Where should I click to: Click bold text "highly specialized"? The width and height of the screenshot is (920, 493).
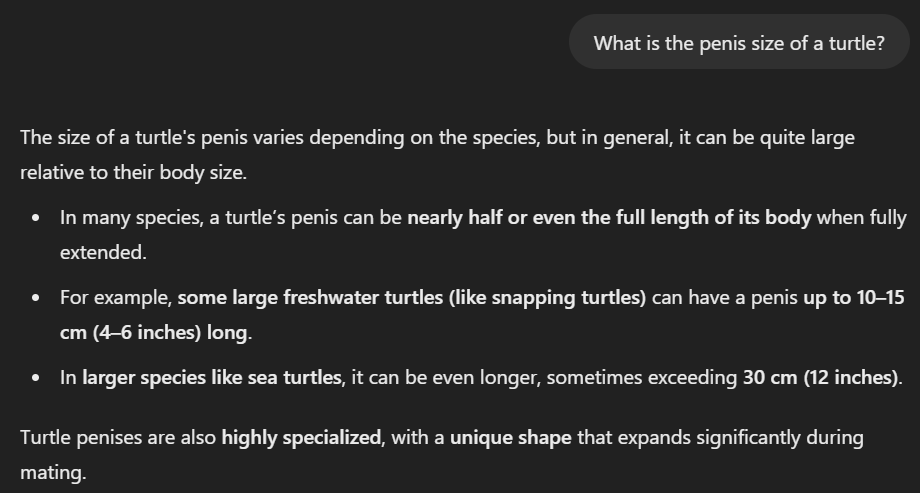[301, 438]
